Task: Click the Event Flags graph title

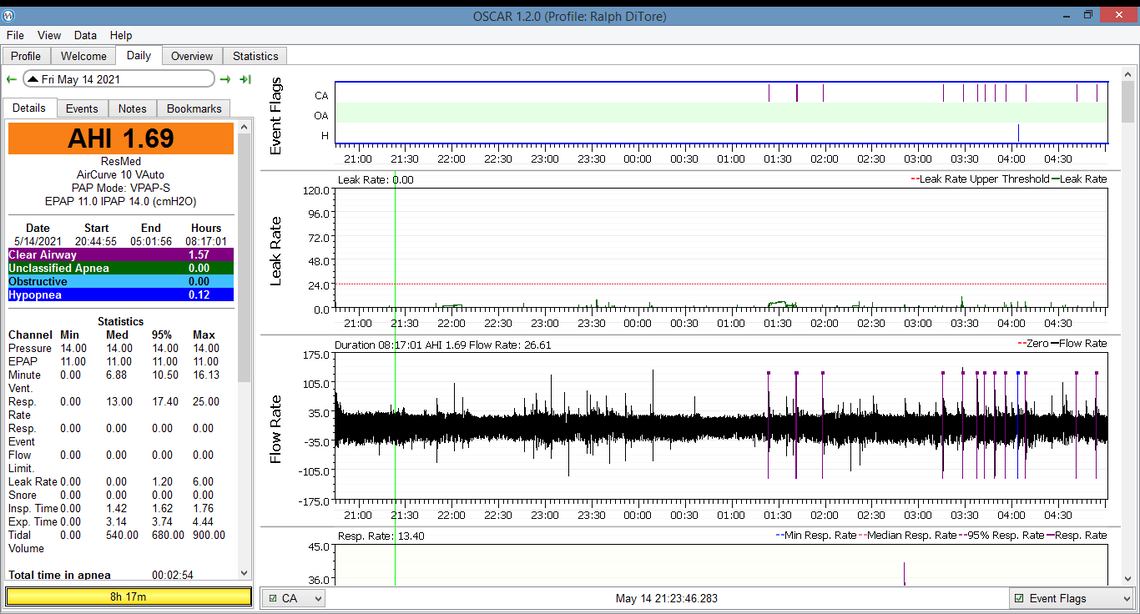Action: tap(276, 116)
